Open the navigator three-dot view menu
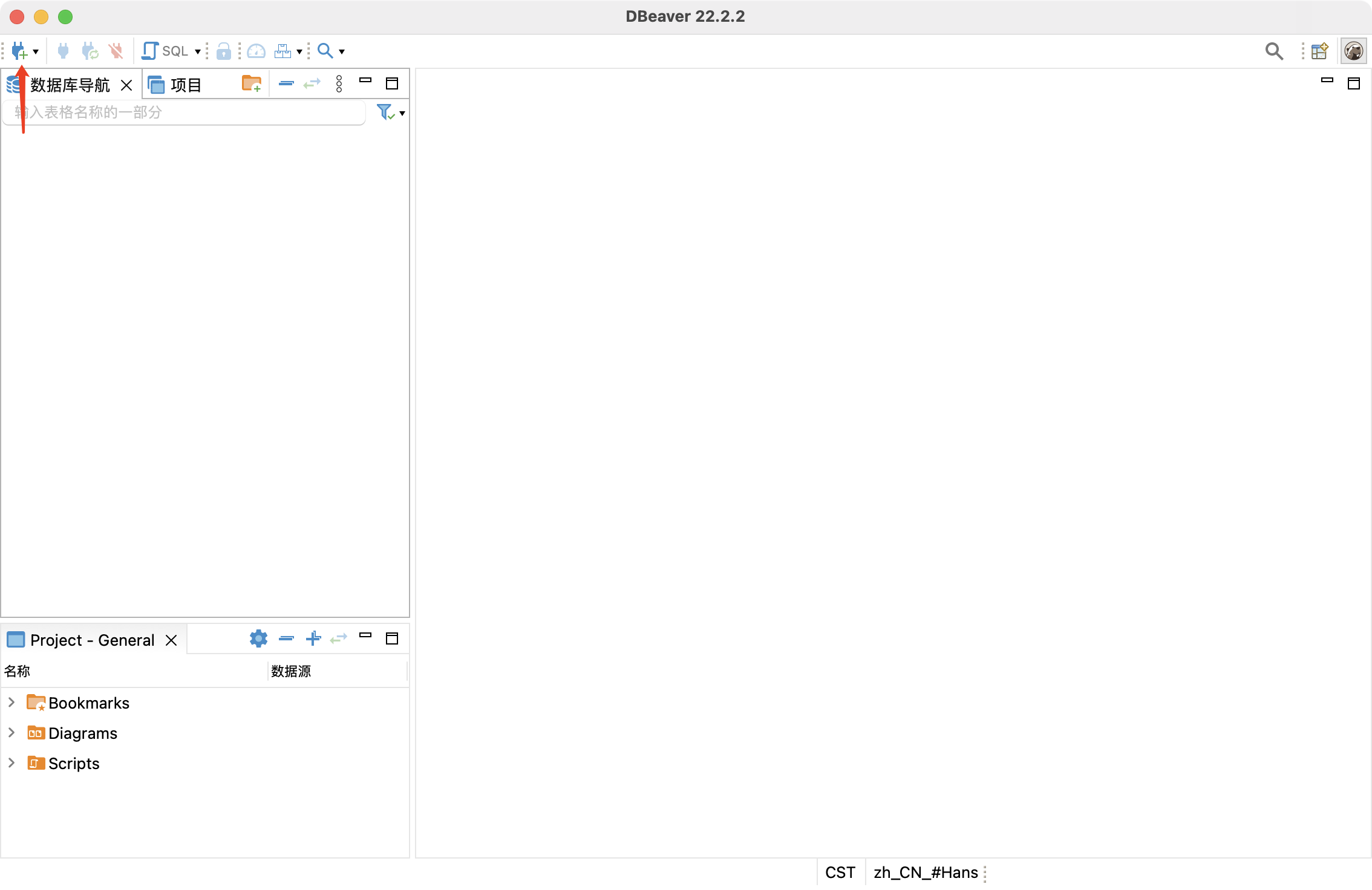Screen dimensions: 1372x890 [x=339, y=83]
